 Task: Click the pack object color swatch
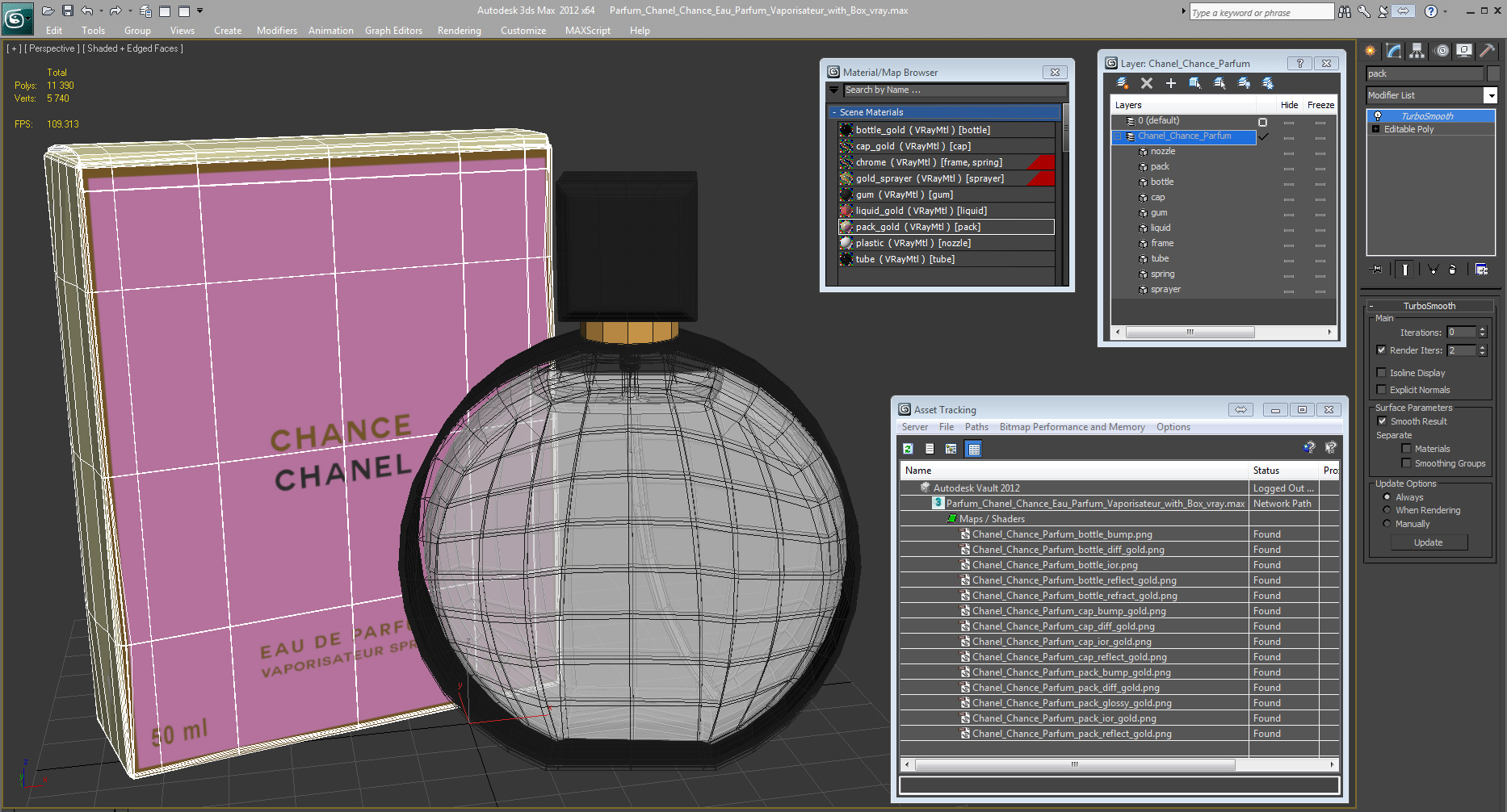pyautogui.click(x=1492, y=73)
